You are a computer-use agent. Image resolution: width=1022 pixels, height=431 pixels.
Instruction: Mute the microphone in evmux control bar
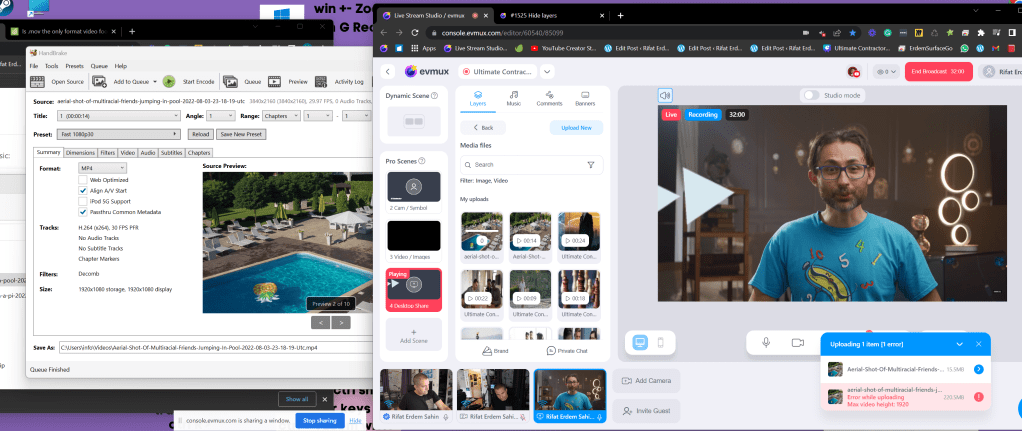point(766,342)
